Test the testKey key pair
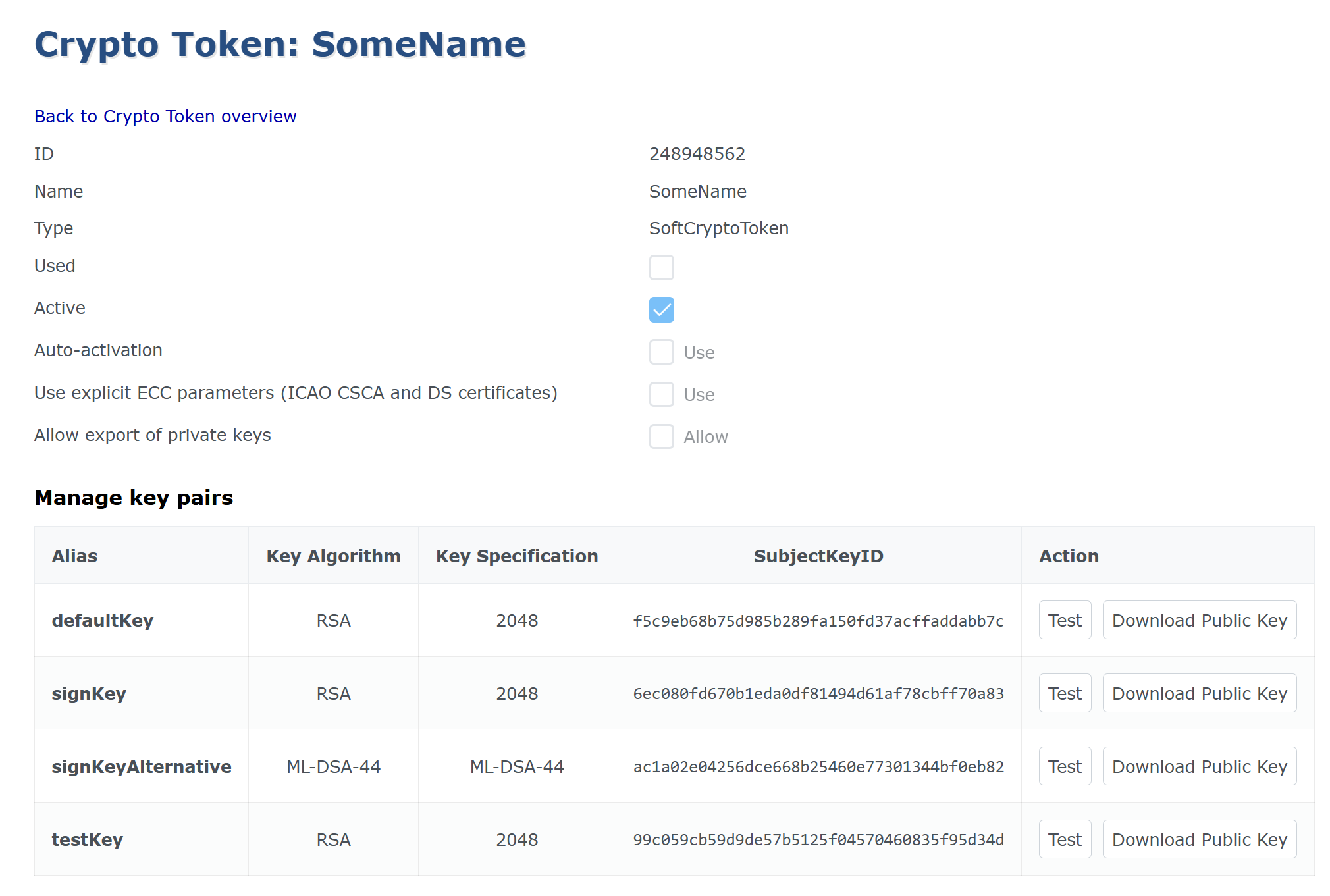 (x=1064, y=839)
